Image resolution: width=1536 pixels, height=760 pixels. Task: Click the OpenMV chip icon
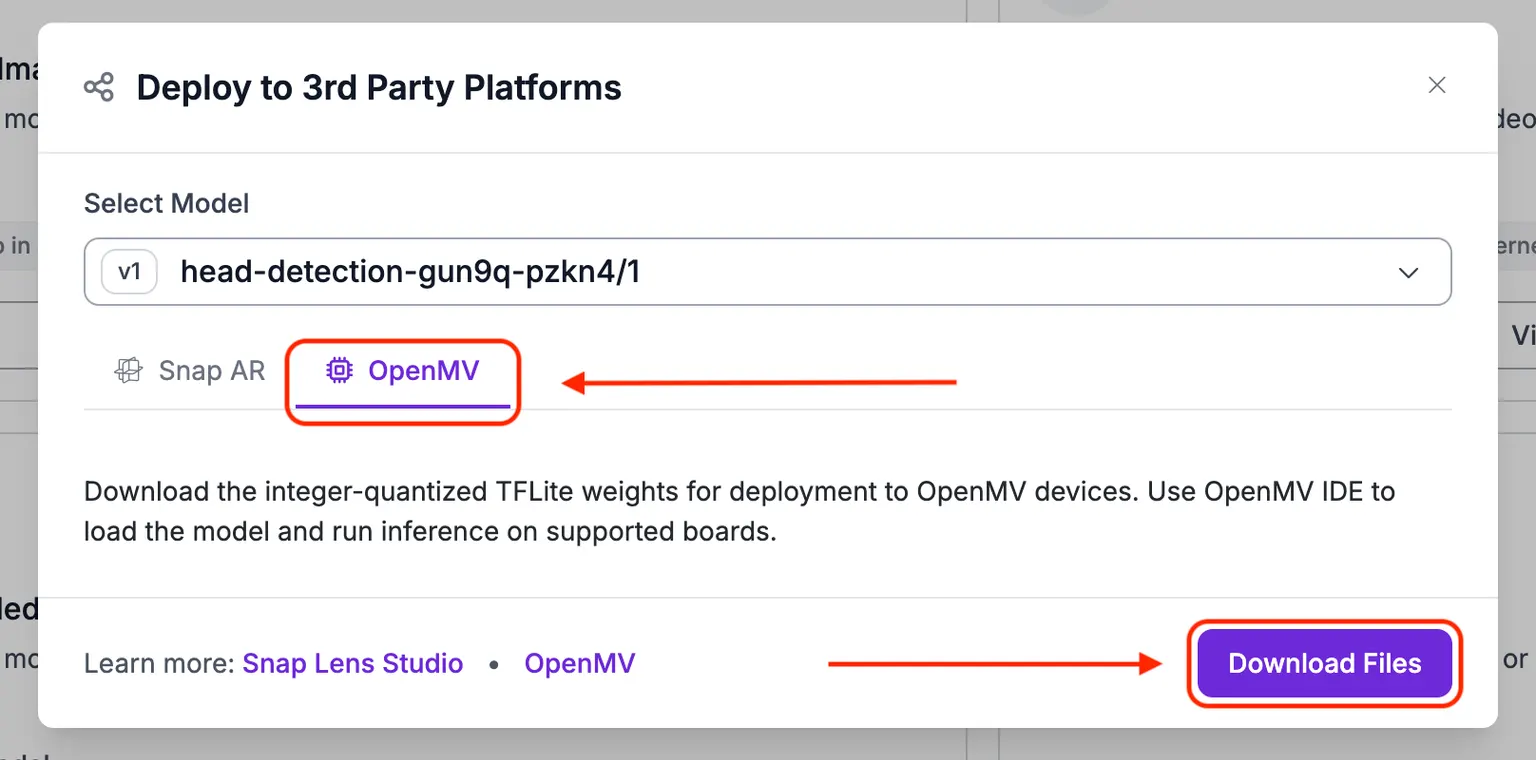pyautogui.click(x=340, y=371)
